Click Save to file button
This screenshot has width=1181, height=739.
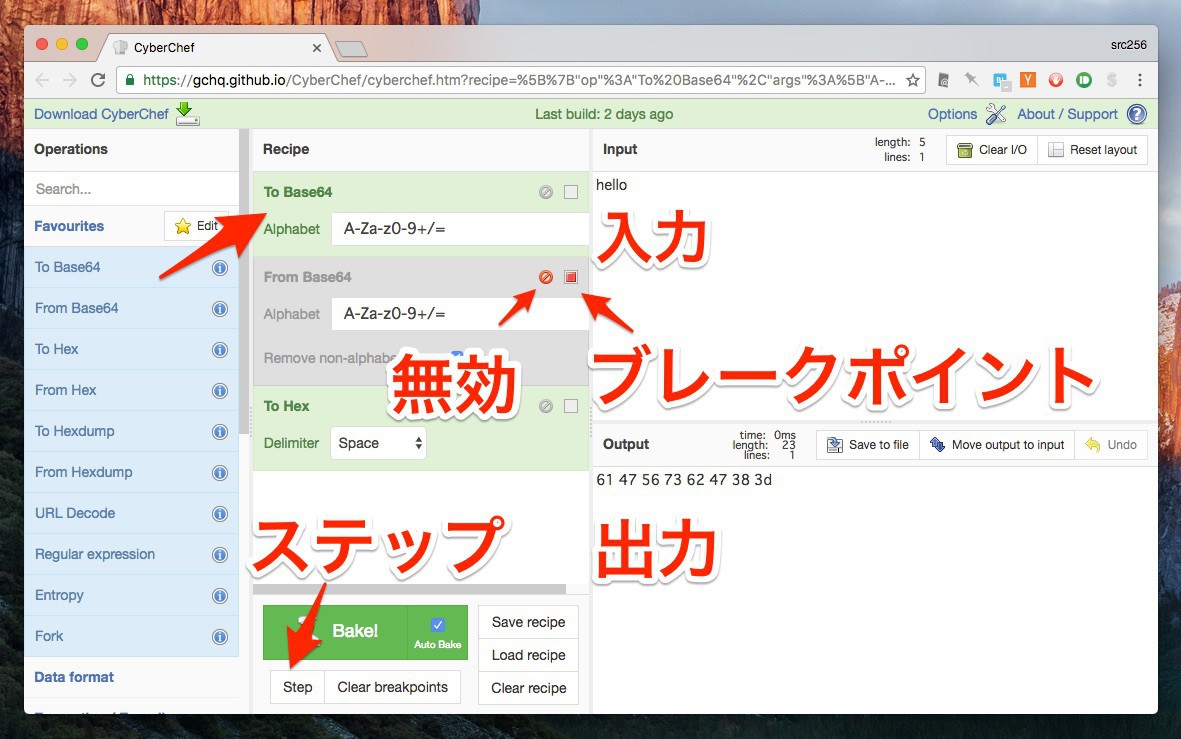pos(868,445)
